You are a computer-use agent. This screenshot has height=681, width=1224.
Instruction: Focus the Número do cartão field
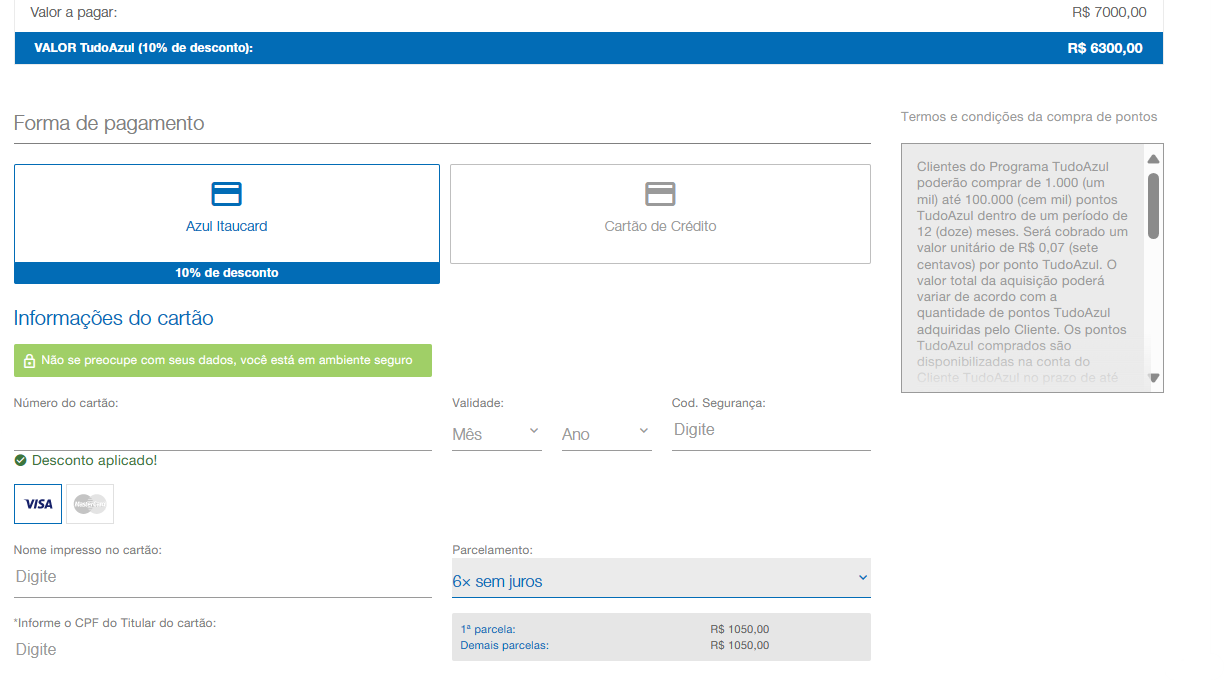[x=223, y=431]
